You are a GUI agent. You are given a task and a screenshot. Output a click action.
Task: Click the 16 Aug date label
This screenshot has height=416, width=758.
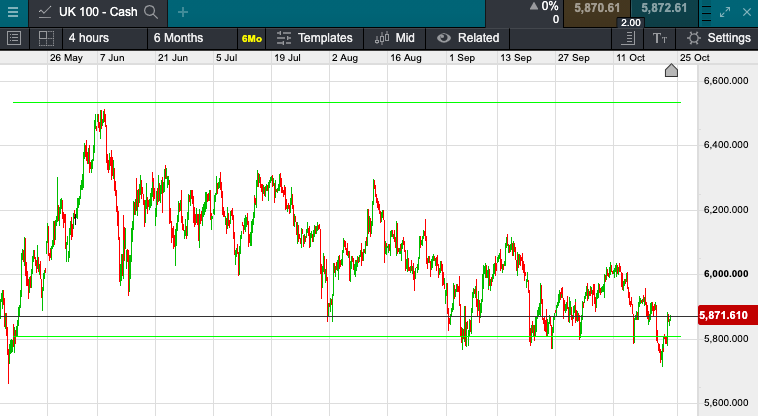click(406, 58)
